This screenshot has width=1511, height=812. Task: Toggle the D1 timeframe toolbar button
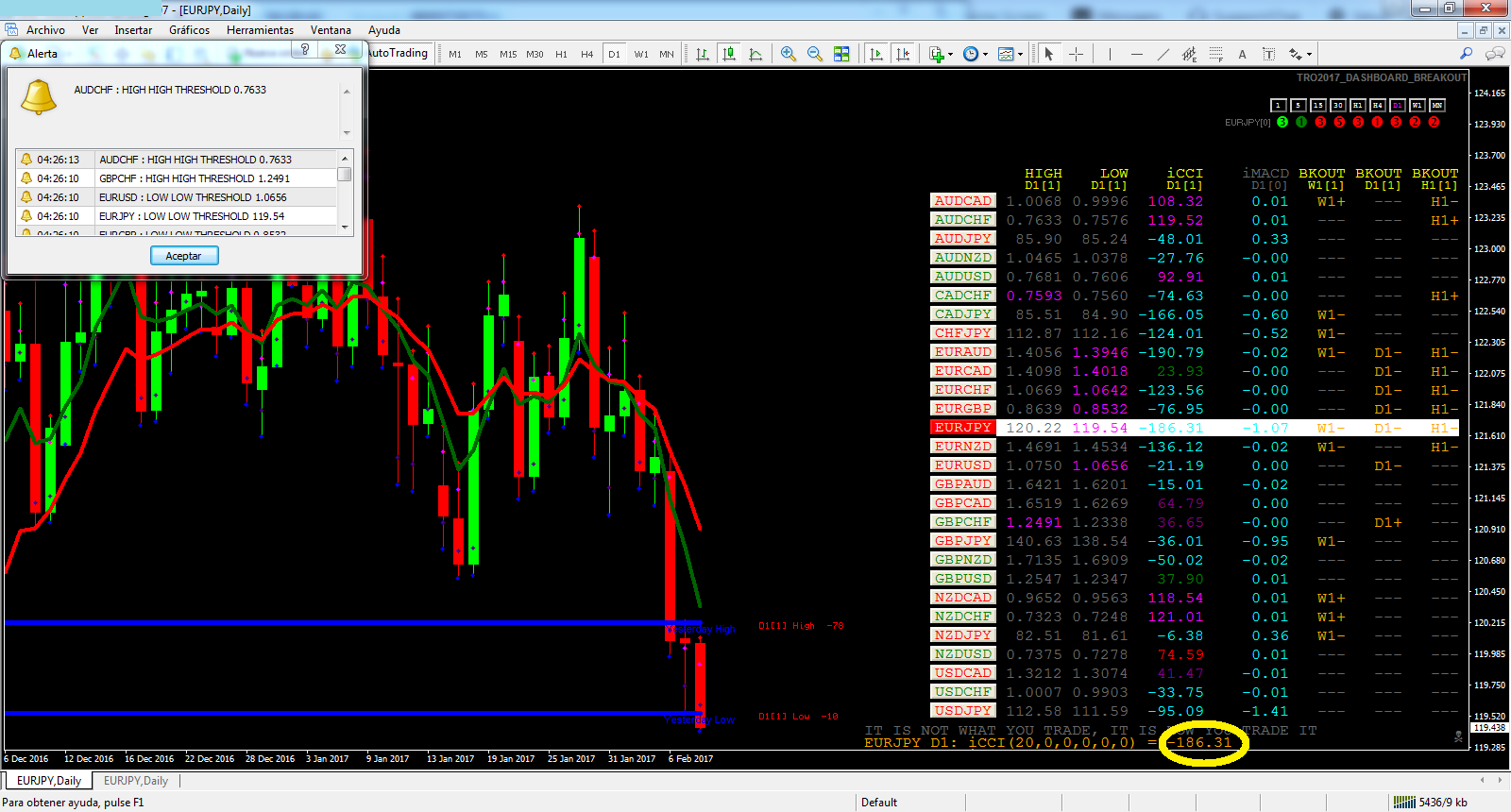tap(614, 54)
